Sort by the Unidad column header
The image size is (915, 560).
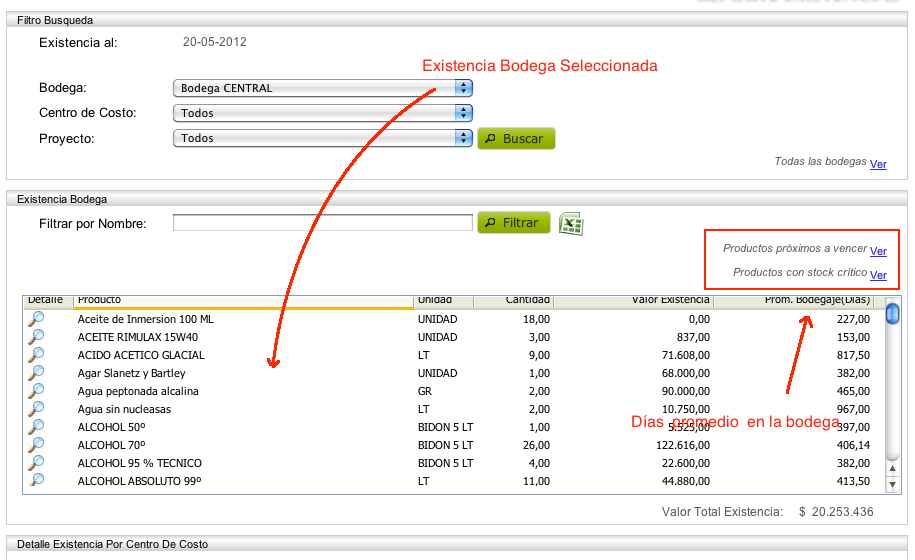coord(443,300)
